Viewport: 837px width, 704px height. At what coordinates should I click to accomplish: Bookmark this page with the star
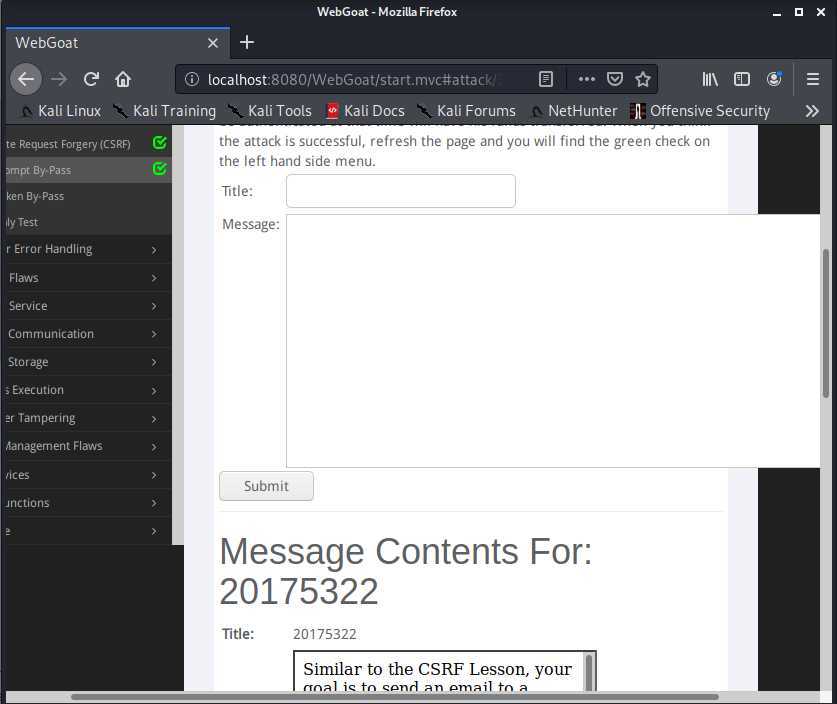643,80
